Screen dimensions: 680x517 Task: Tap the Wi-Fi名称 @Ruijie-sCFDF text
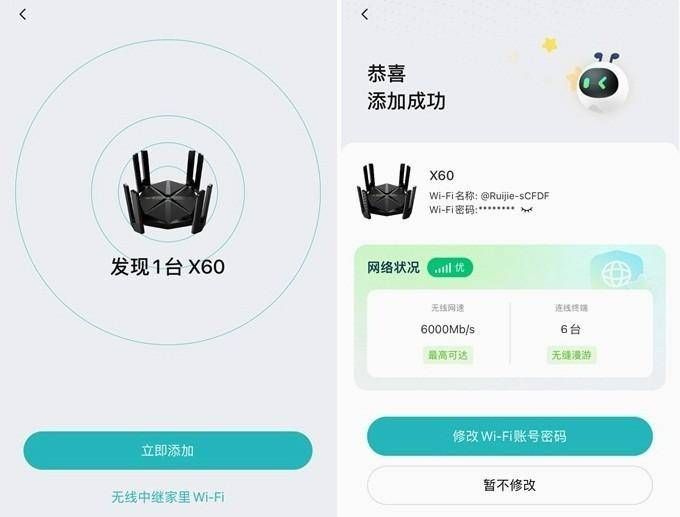click(489, 196)
